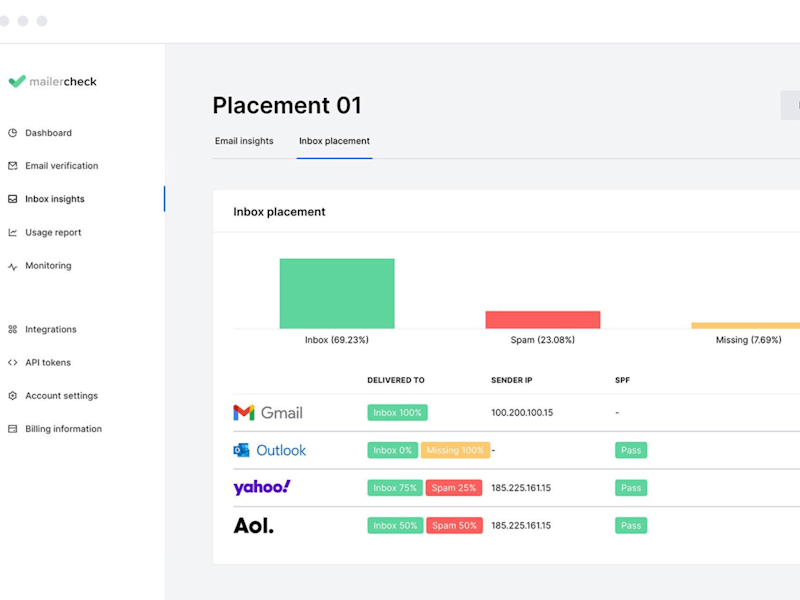
Task: Click the Spam (23.08%) chart label
Action: pos(543,340)
